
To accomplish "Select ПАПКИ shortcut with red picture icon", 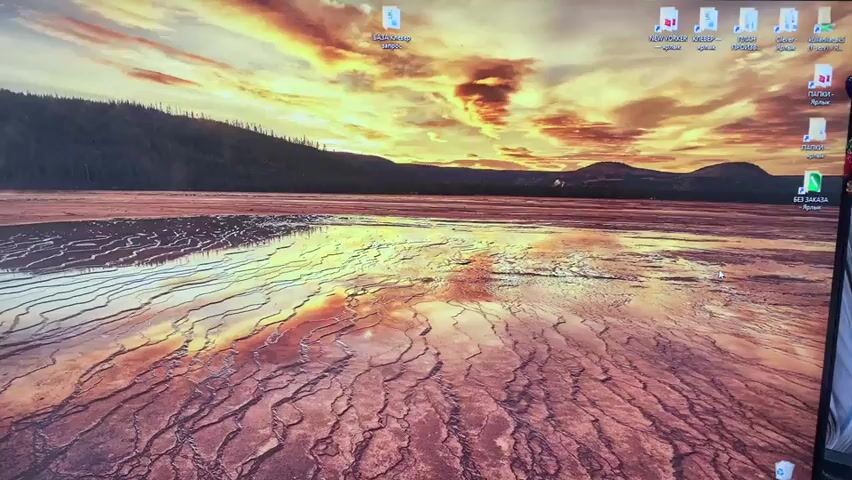I will pyautogui.click(x=820, y=84).
